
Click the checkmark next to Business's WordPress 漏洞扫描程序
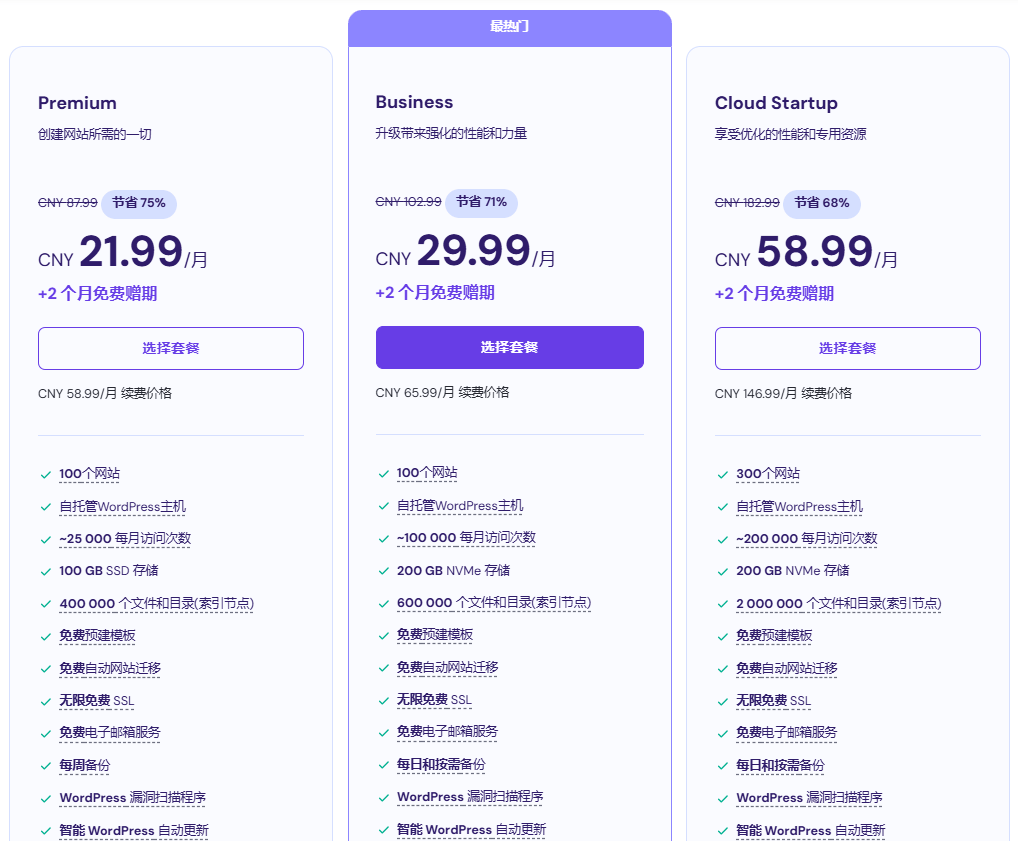384,798
